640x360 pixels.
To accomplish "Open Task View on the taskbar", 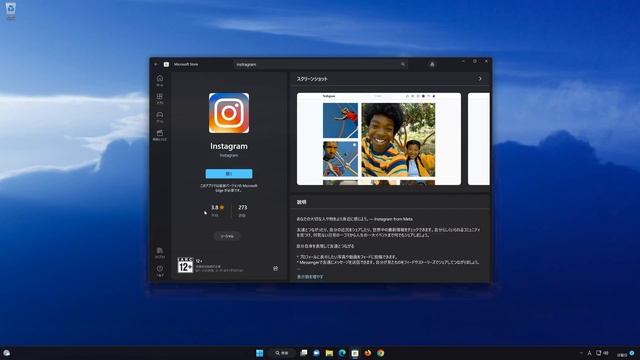I will pyautogui.click(x=304, y=353).
